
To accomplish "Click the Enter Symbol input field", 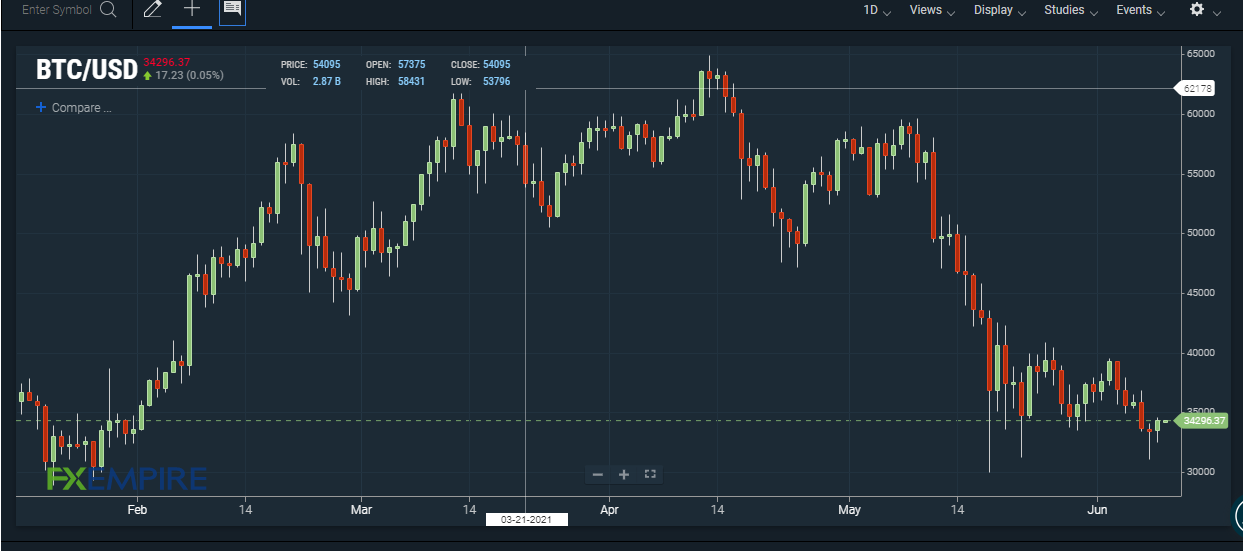I will 58,10.
